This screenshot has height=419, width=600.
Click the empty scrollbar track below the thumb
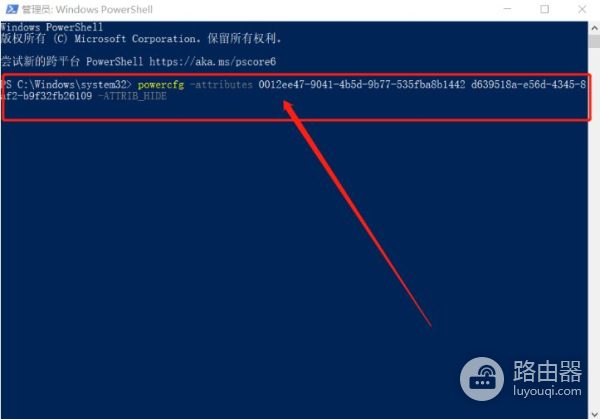[x=594, y=230]
